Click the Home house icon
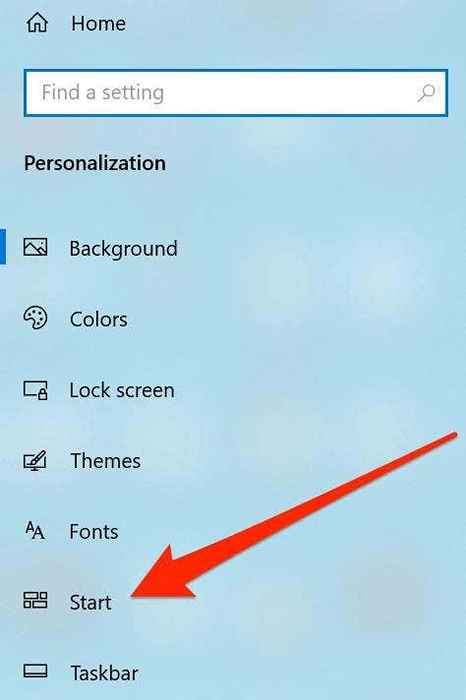Screen dimensions: 466x700 pyautogui.click(x=37, y=22)
